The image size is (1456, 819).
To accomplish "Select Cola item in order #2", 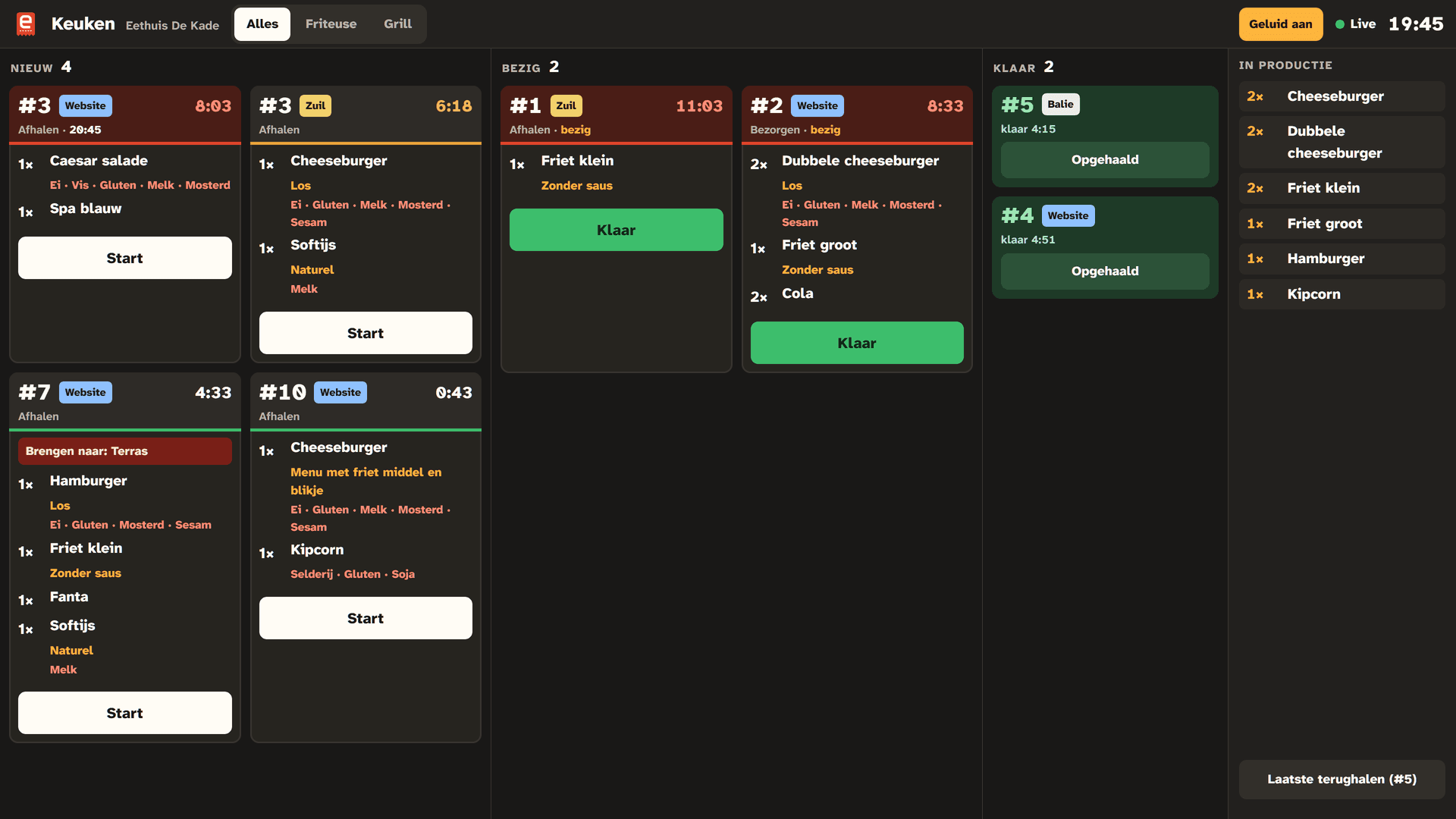I will tap(797, 293).
